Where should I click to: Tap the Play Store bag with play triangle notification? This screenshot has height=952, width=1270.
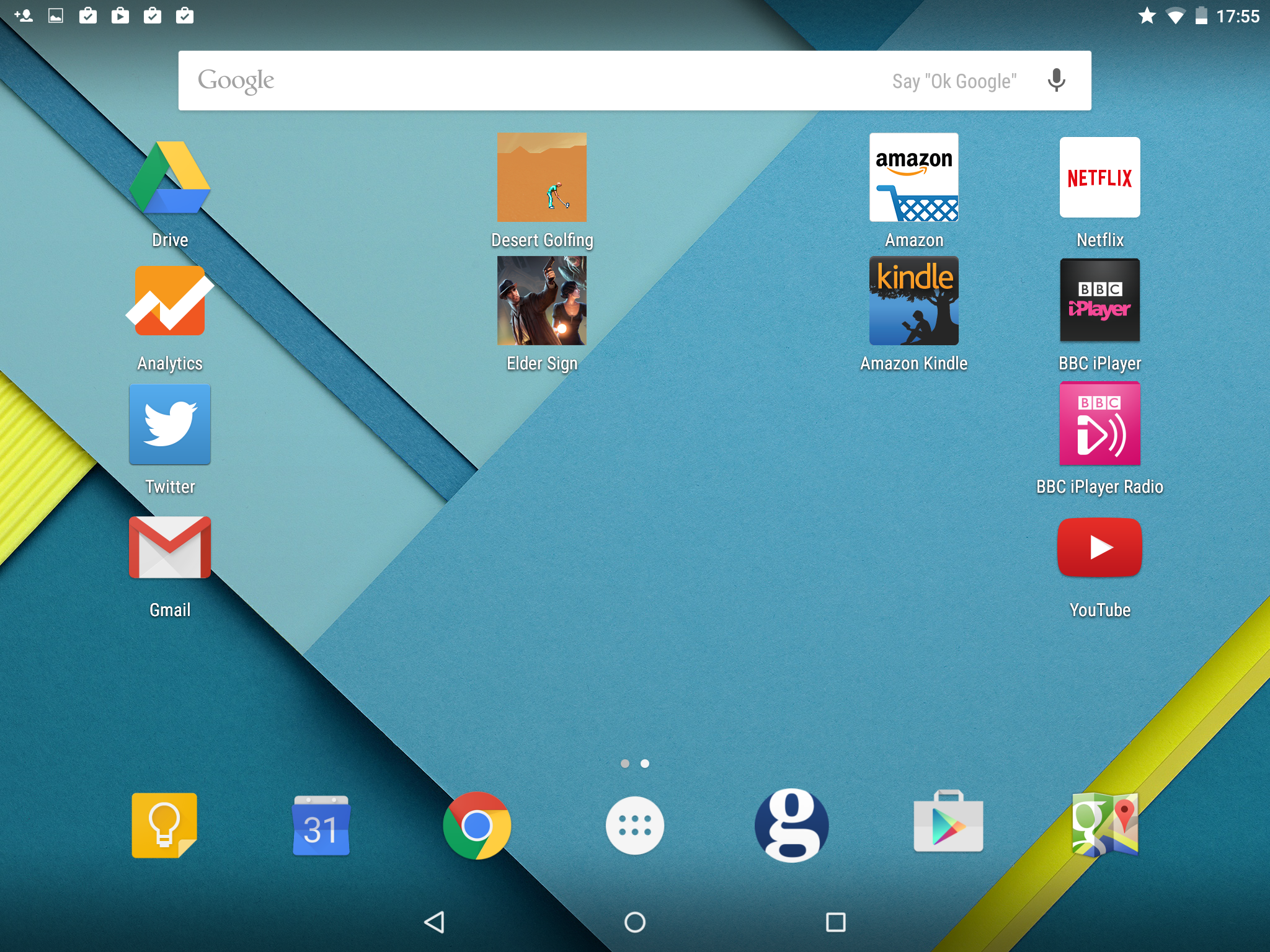tap(120, 15)
